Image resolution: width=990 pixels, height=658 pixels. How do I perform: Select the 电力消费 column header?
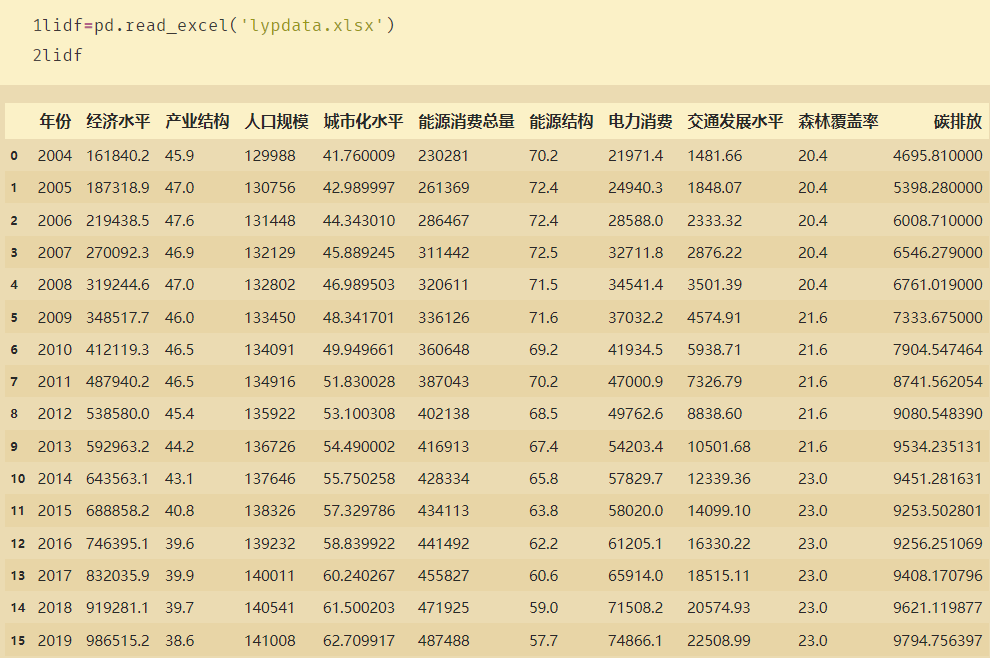click(x=640, y=121)
